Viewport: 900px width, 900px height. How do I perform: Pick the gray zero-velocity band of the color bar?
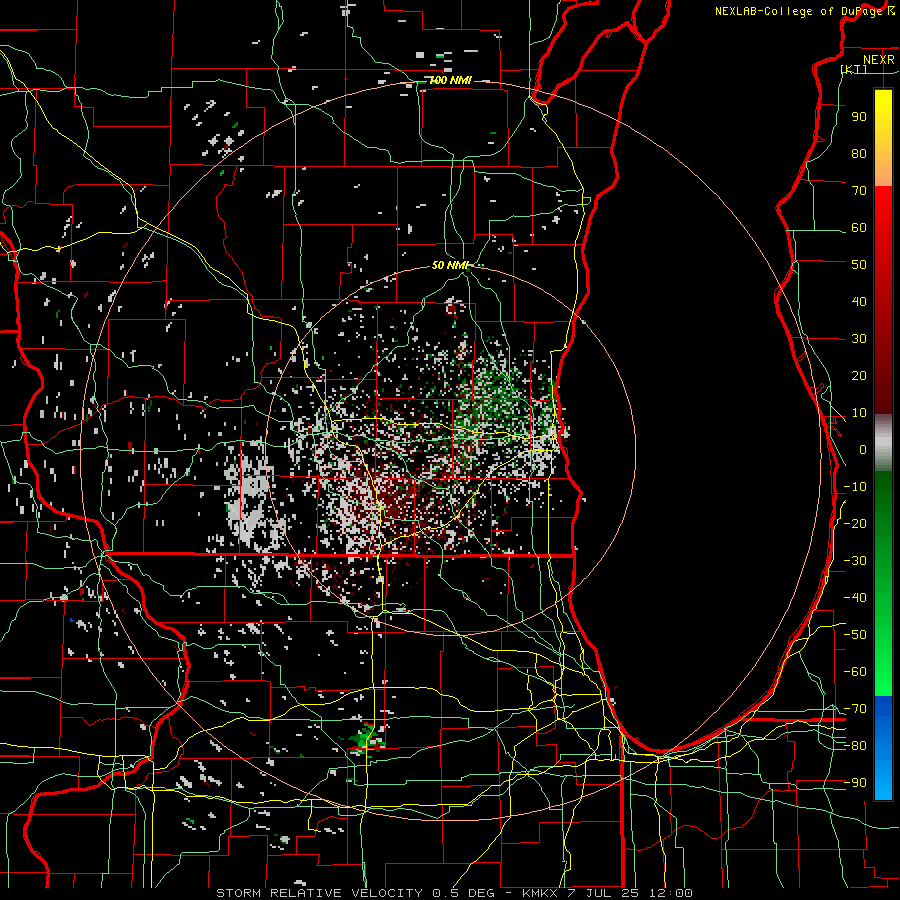883,443
